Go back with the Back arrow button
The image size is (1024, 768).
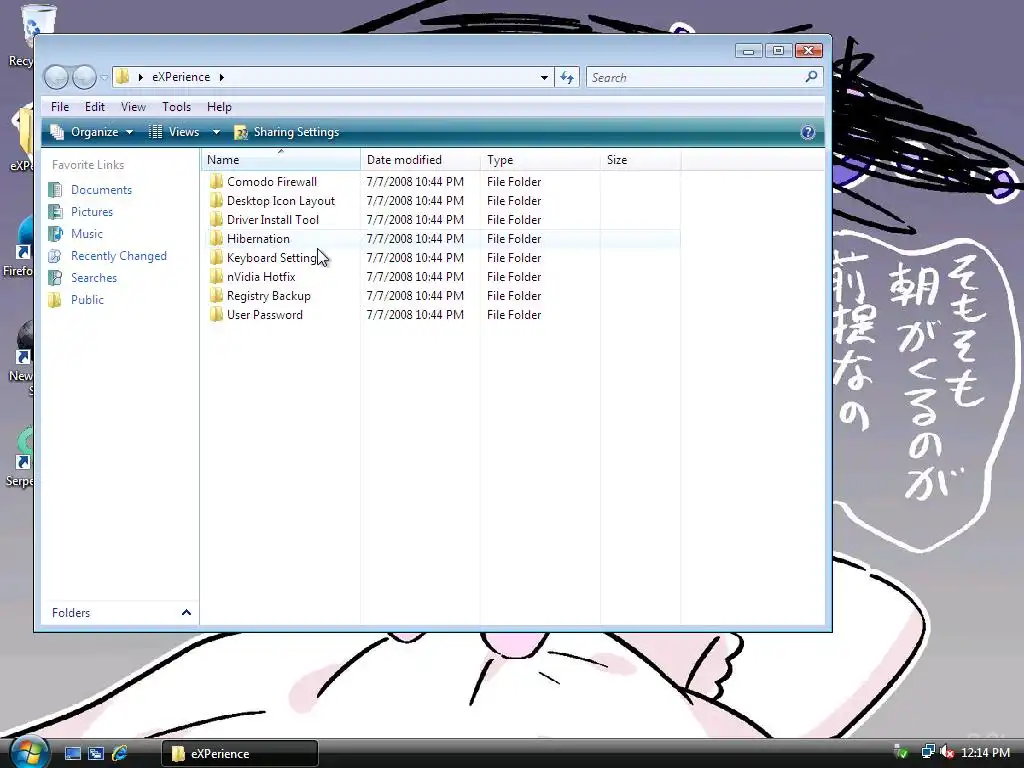[56, 78]
